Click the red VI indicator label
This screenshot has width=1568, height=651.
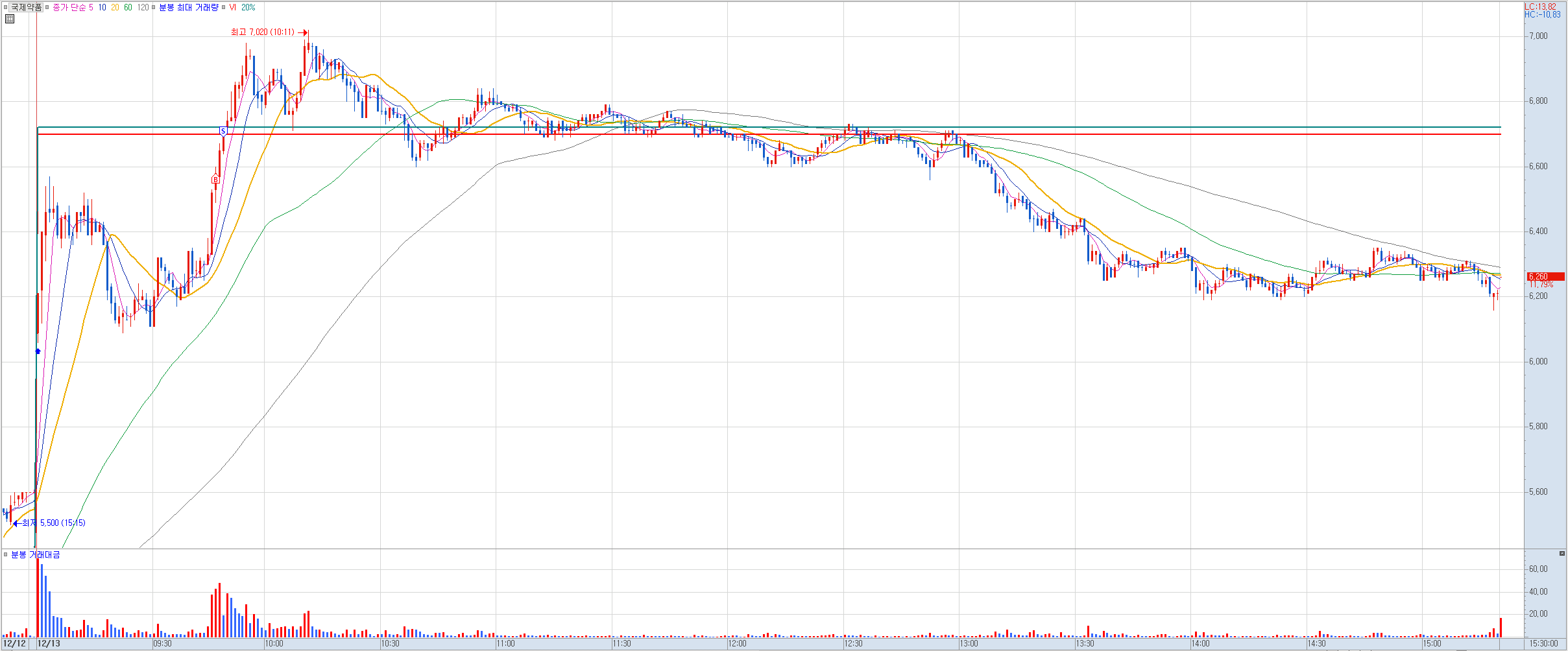point(232,7)
